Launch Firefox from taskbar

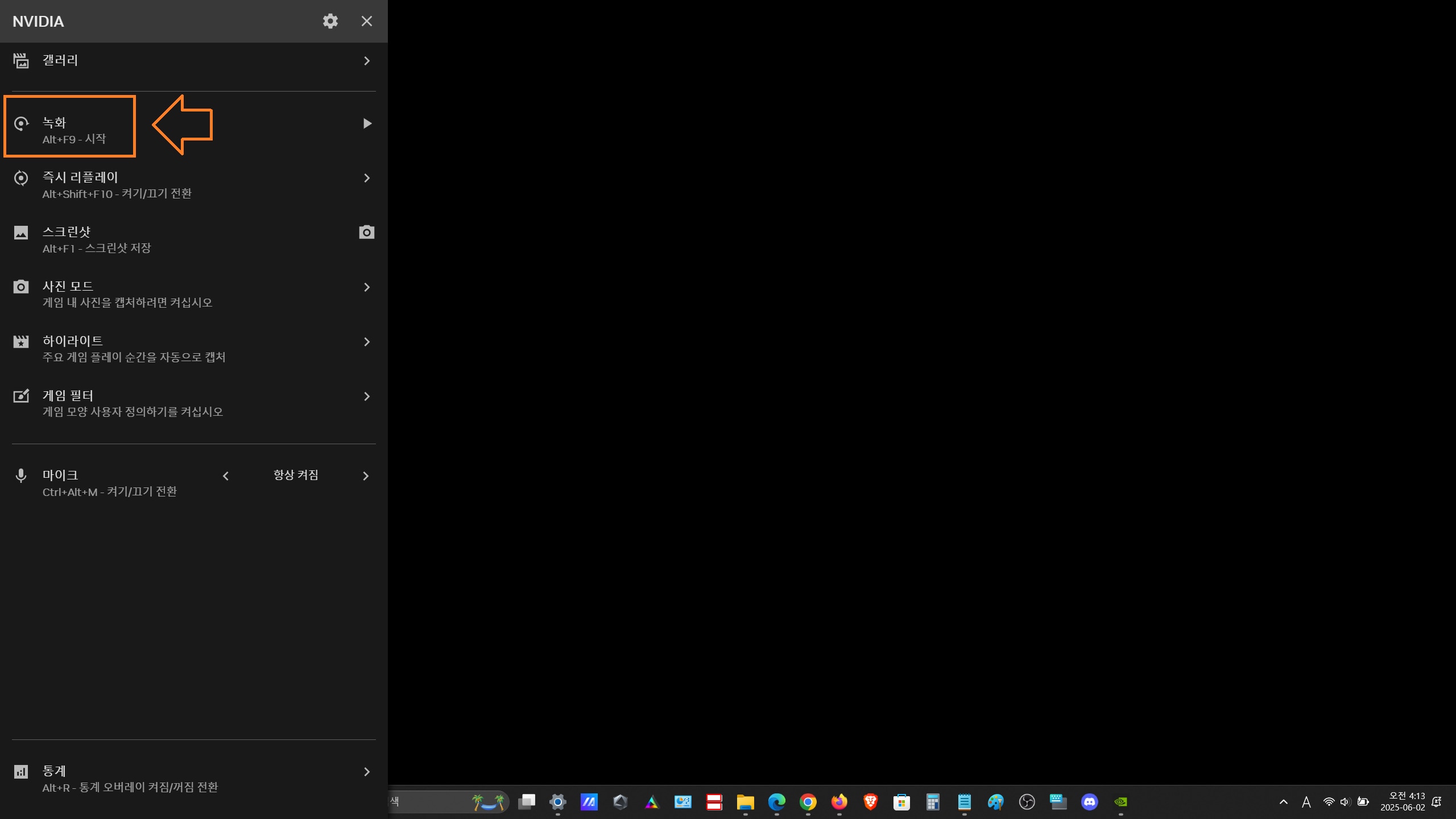[839, 802]
